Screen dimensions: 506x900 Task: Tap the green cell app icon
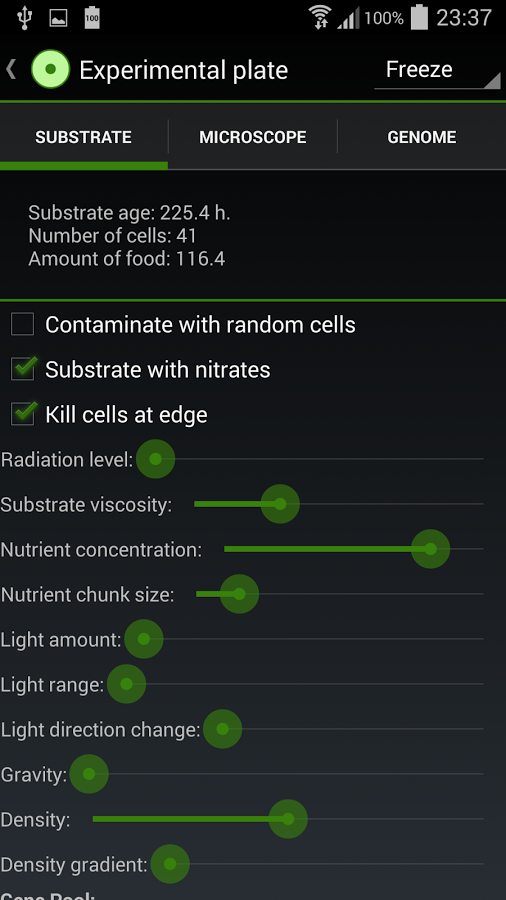click(x=50, y=69)
